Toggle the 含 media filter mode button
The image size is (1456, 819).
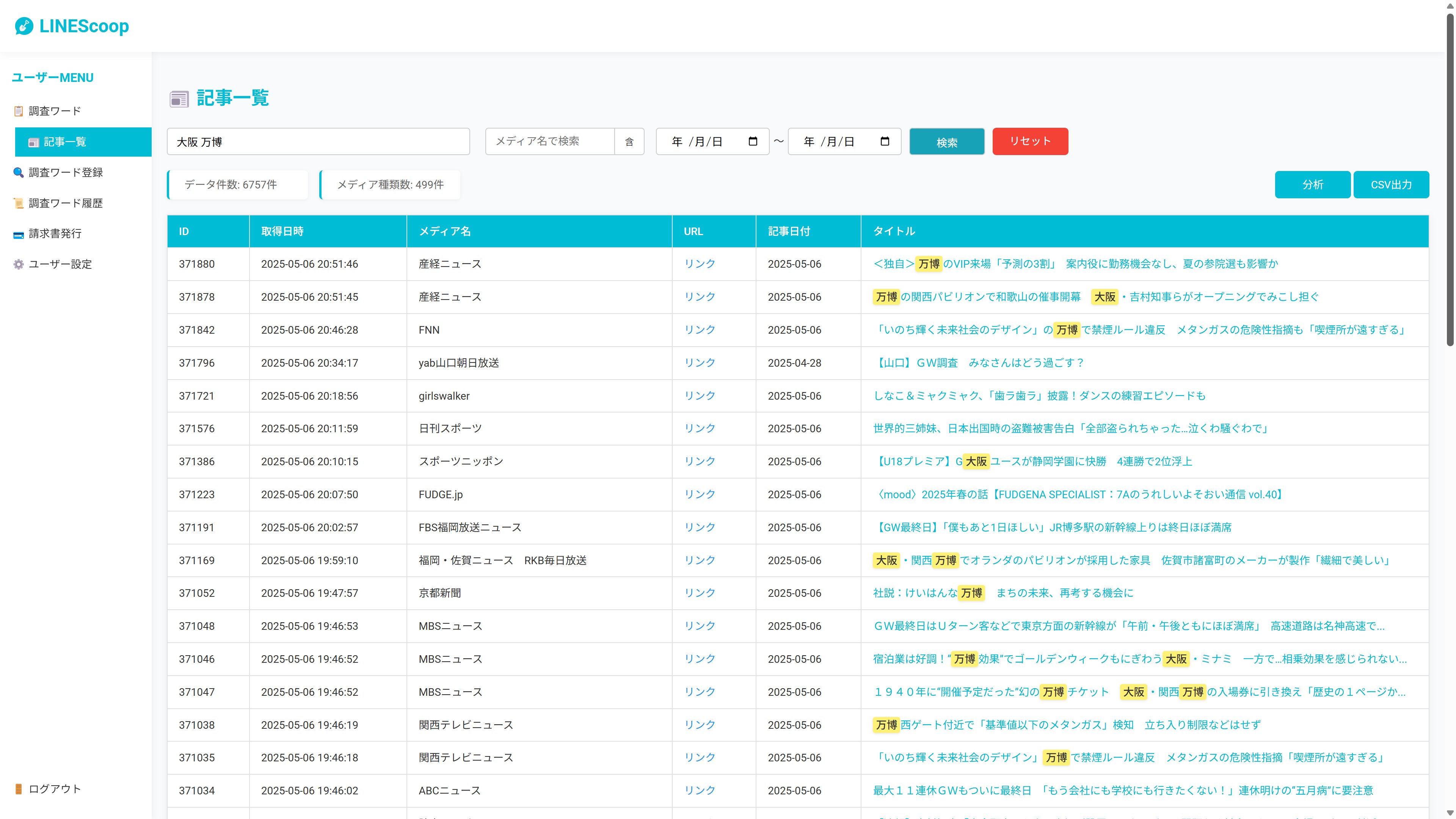click(629, 141)
